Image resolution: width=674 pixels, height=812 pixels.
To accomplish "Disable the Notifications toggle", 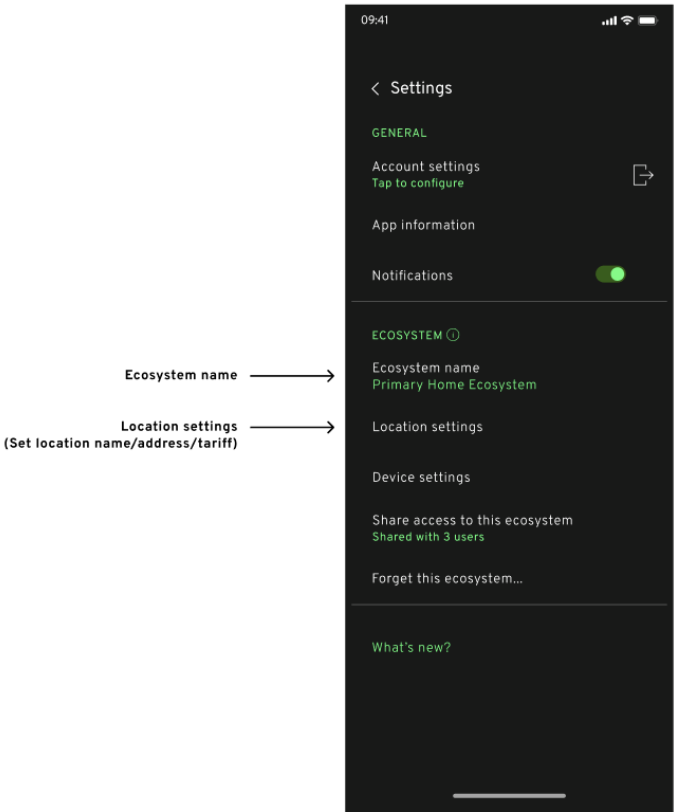I will tap(610, 274).
